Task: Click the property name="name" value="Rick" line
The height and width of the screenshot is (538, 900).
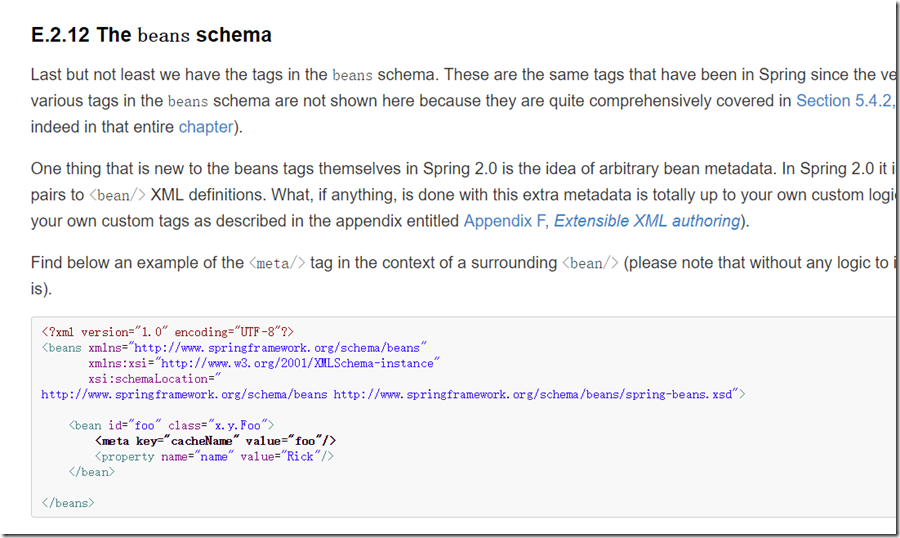Action: tap(214, 456)
